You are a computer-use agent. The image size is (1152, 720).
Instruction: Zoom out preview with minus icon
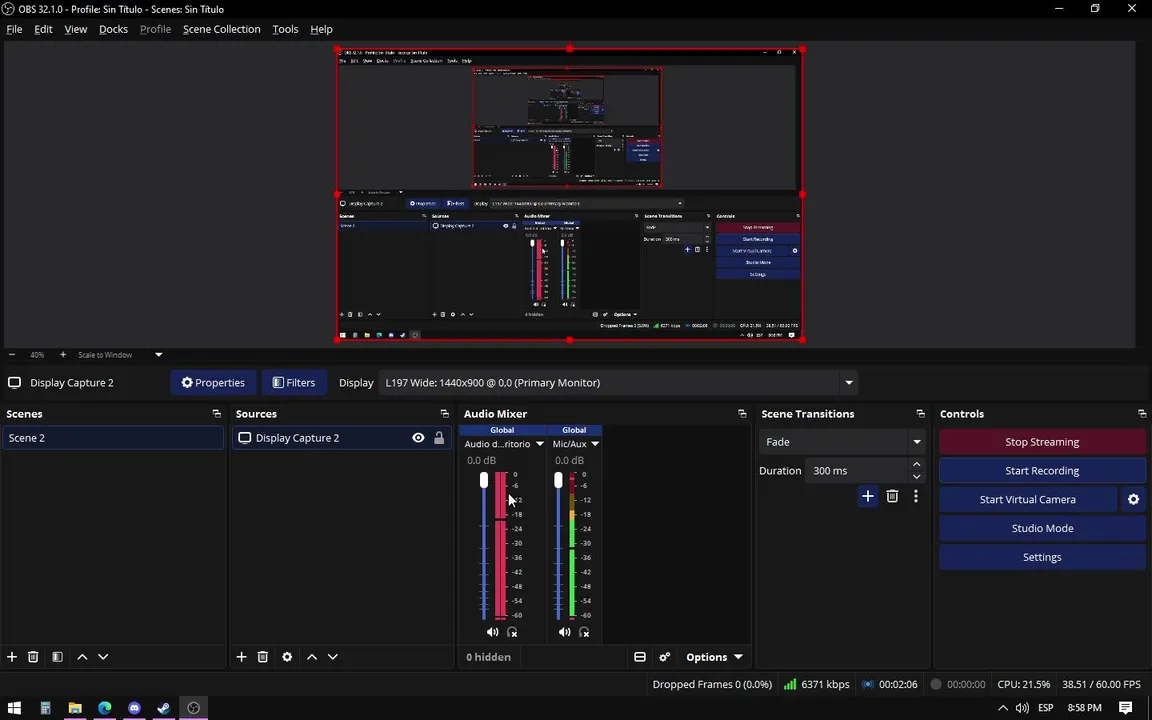(12, 355)
